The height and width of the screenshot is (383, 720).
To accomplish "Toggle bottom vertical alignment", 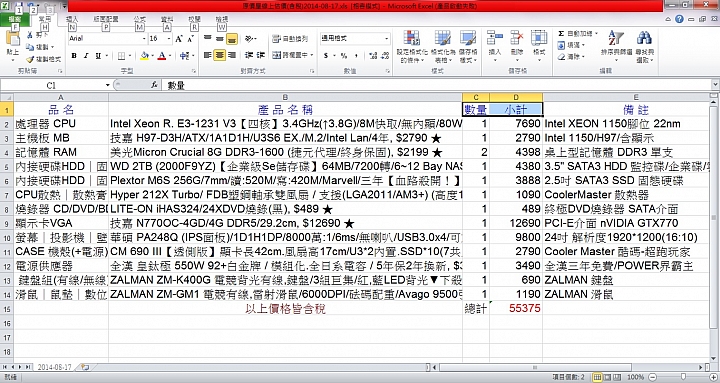I will (232, 39).
